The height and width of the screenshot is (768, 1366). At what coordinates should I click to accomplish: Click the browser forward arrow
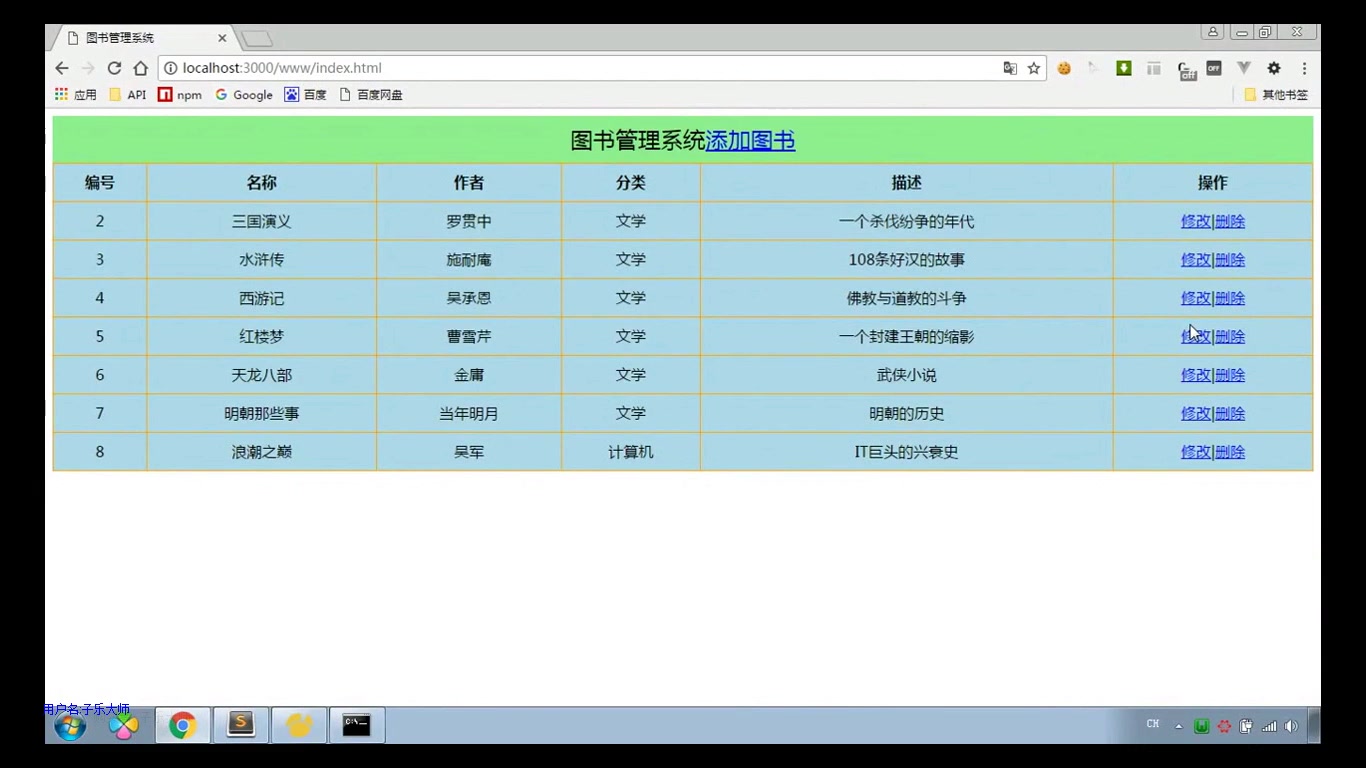pyautogui.click(x=88, y=68)
